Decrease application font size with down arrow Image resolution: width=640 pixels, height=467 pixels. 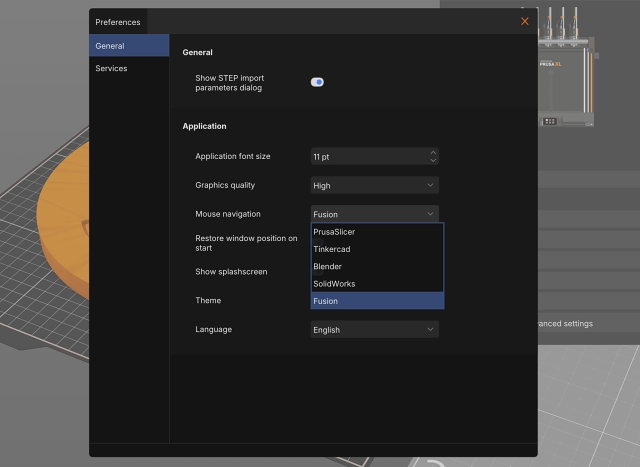433,160
